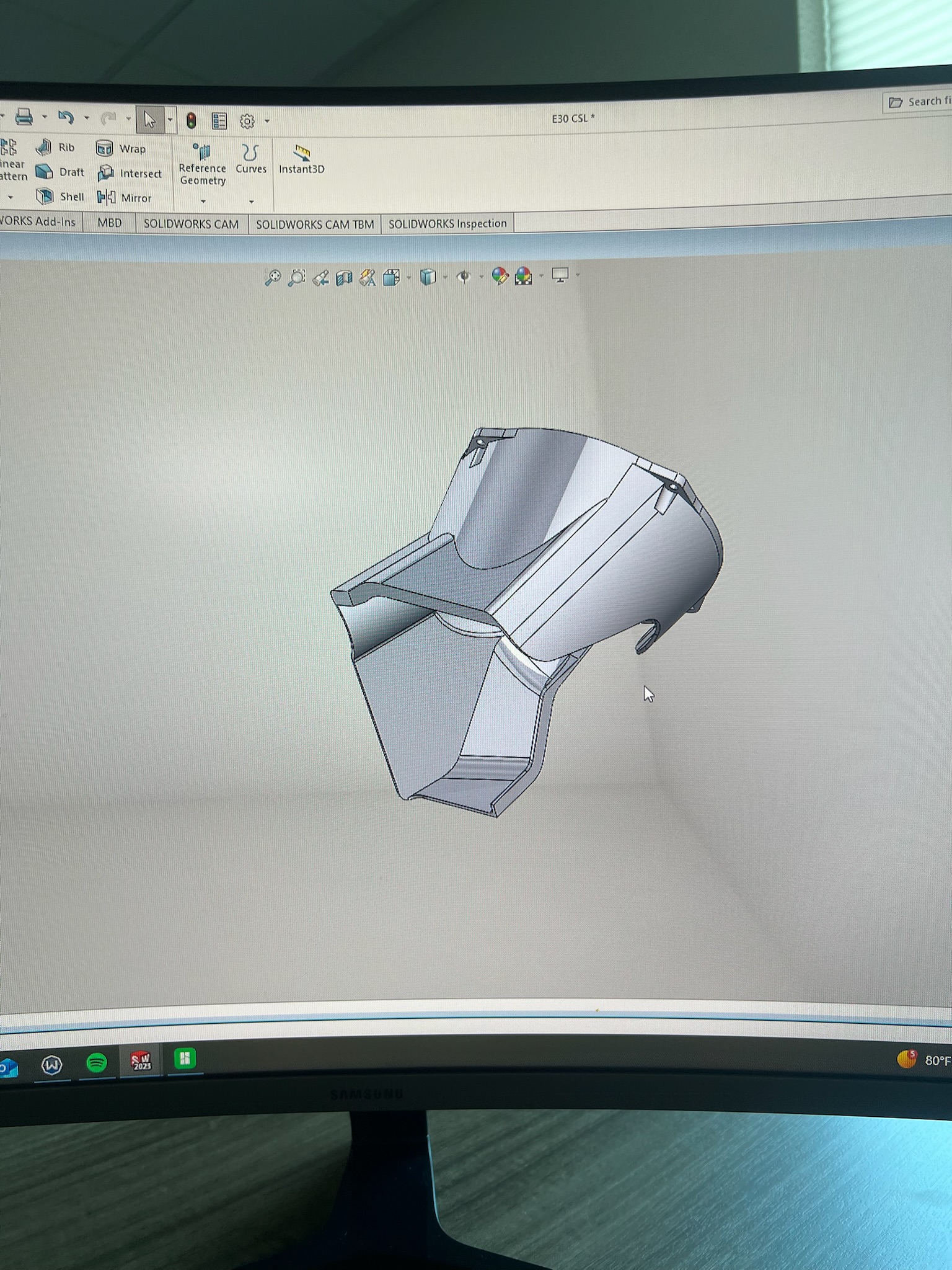Image resolution: width=952 pixels, height=1270 pixels.
Task: Open the 80°F weather widget
Action: 924,1059
